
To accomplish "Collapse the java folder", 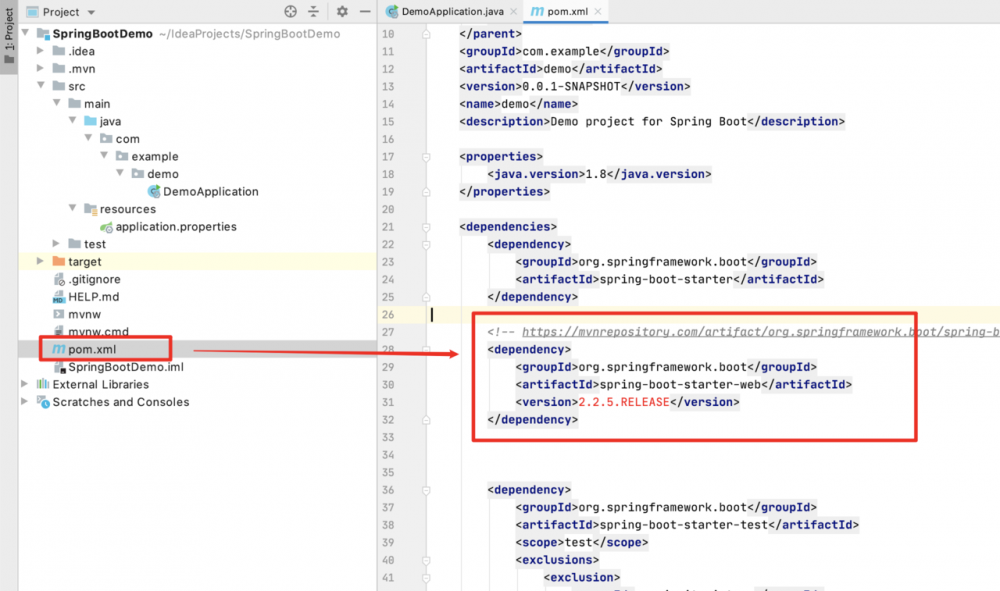I will pyautogui.click(x=73, y=120).
